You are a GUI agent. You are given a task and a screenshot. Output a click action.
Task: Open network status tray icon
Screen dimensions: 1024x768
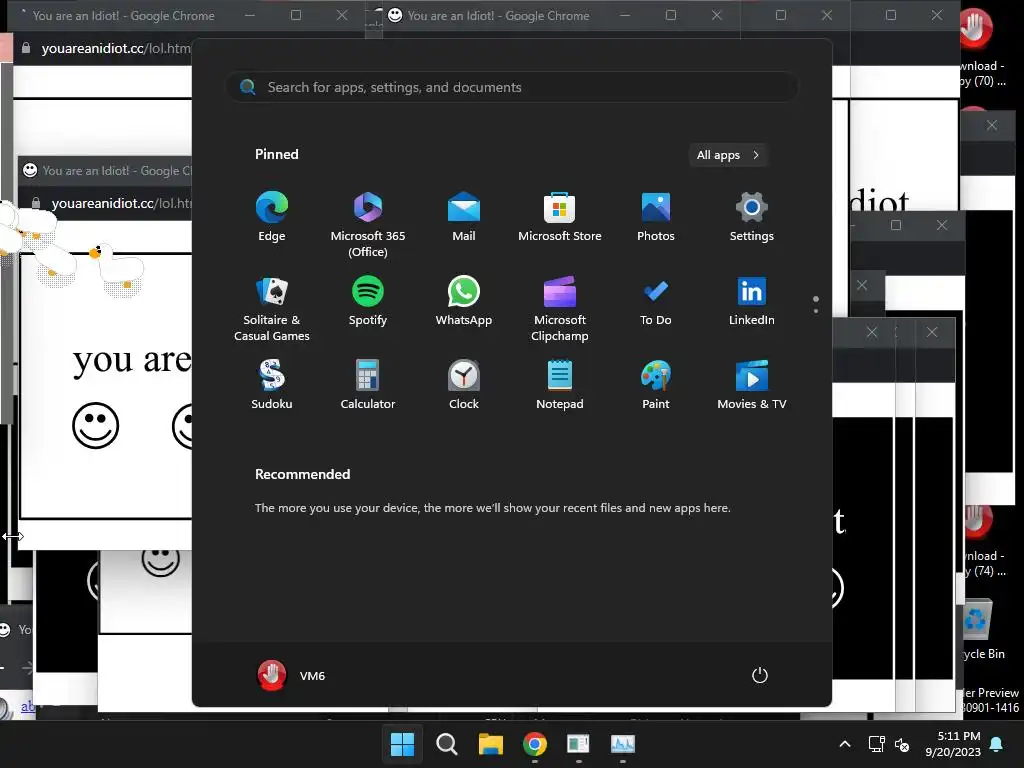click(x=876, y=744)
